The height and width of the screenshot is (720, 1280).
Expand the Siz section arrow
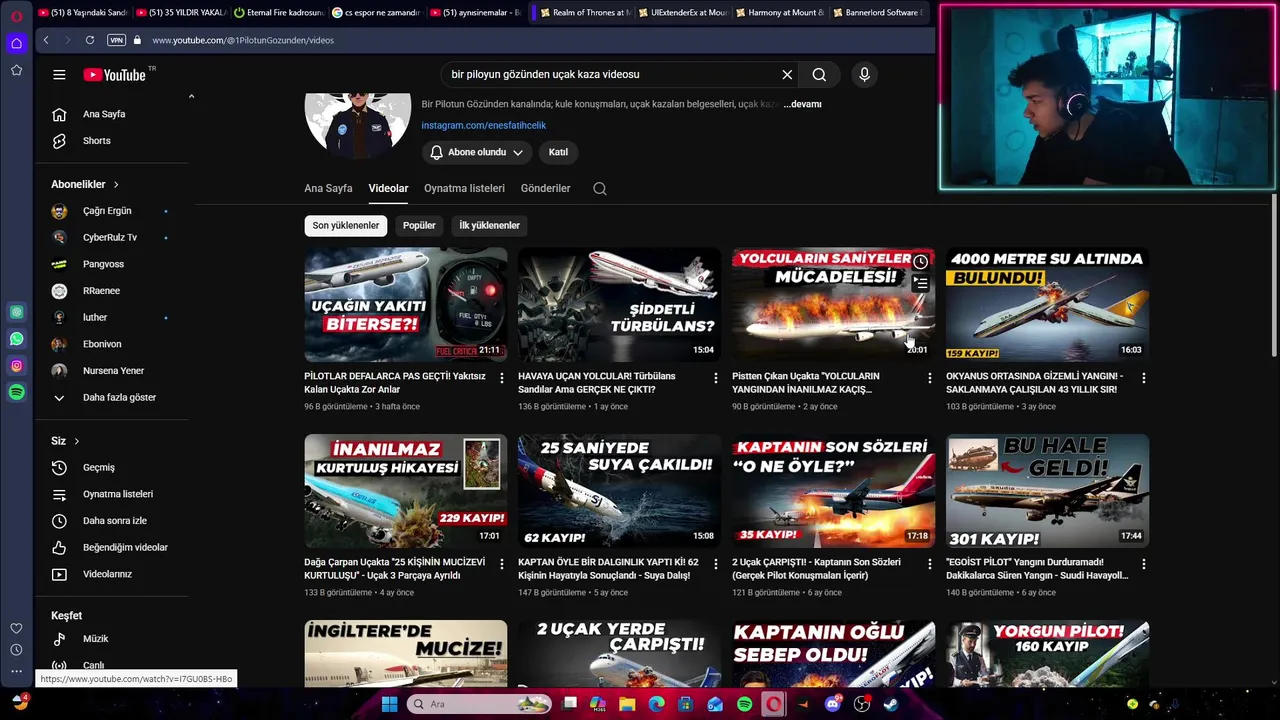click(76, 441)
